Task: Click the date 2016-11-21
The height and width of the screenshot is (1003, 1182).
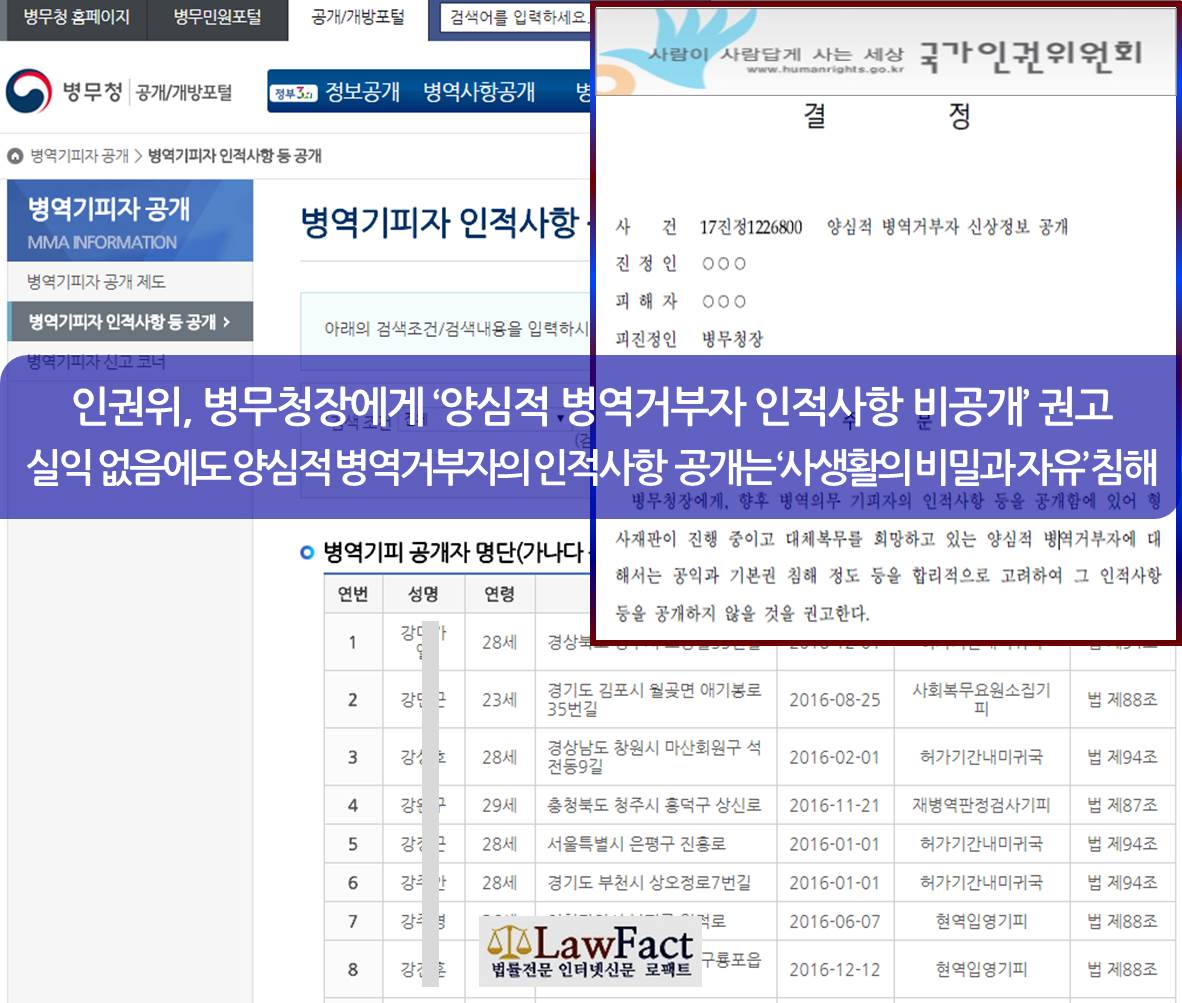Action: tap(834, 806)
